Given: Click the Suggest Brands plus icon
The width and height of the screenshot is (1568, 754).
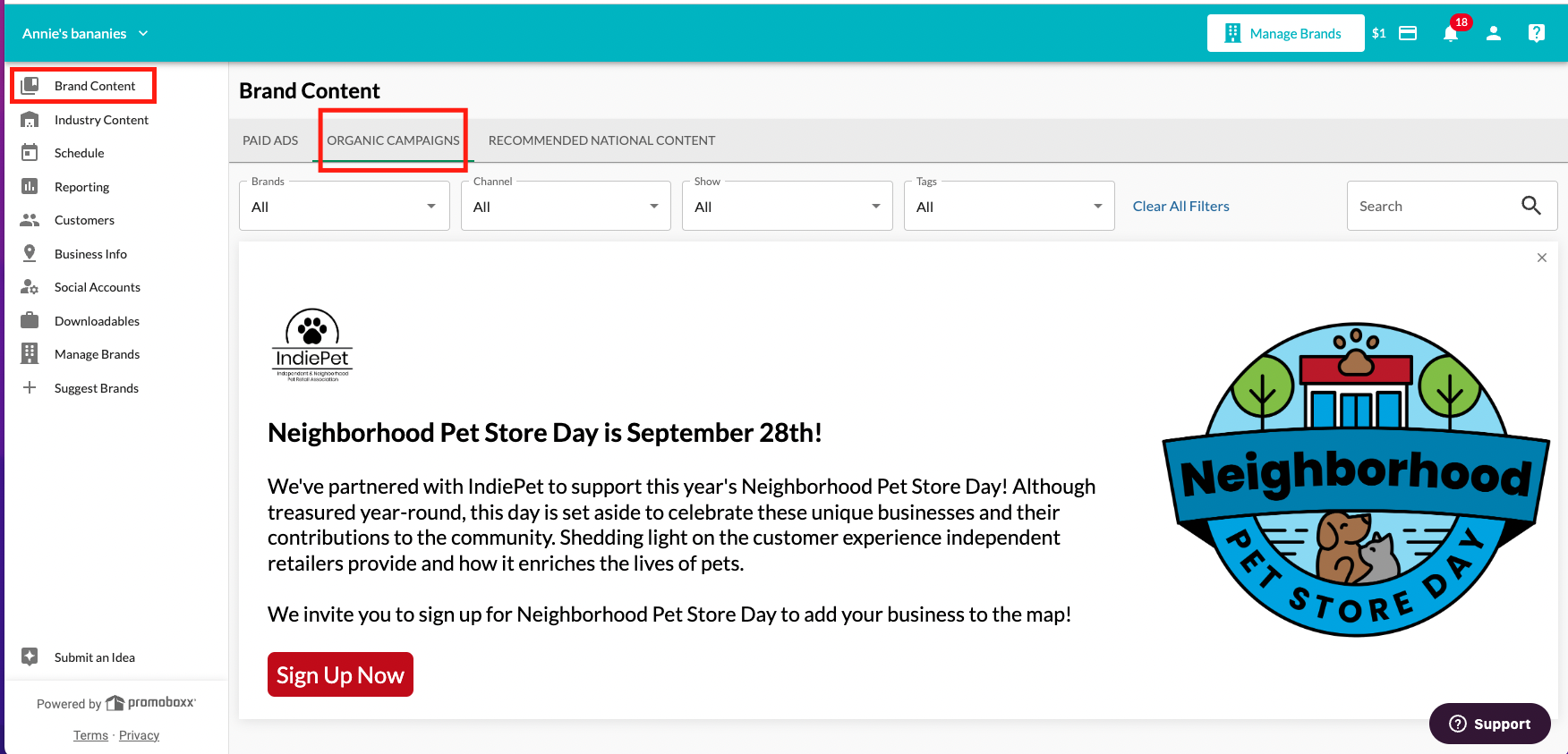Looking at the screenshot, I should (x=30, y=387).
